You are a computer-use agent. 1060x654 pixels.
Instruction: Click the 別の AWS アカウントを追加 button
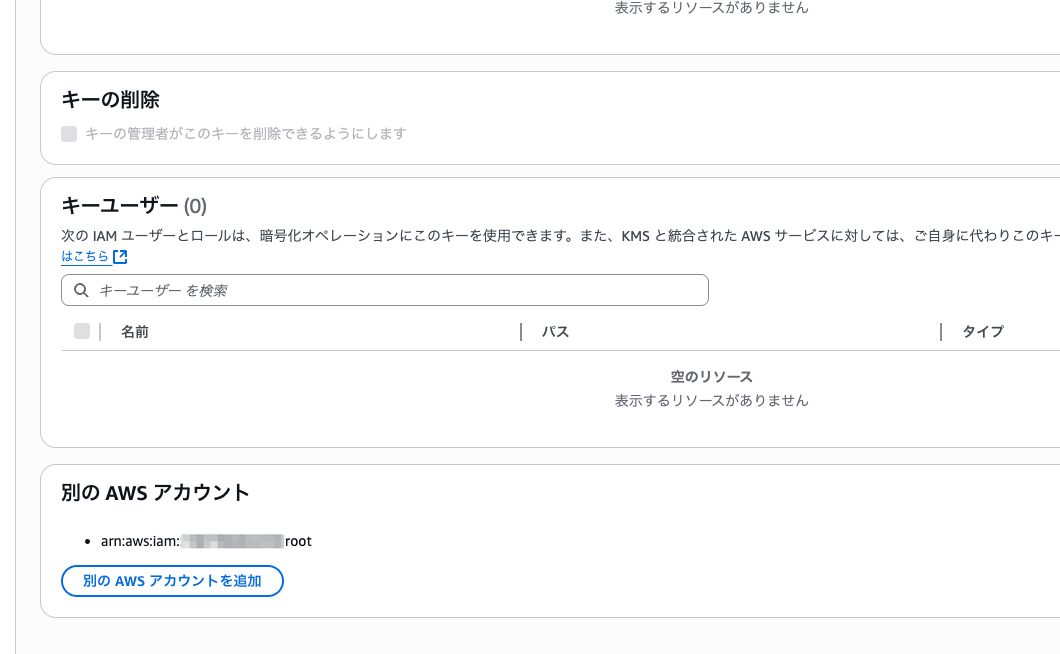[172, 580]
